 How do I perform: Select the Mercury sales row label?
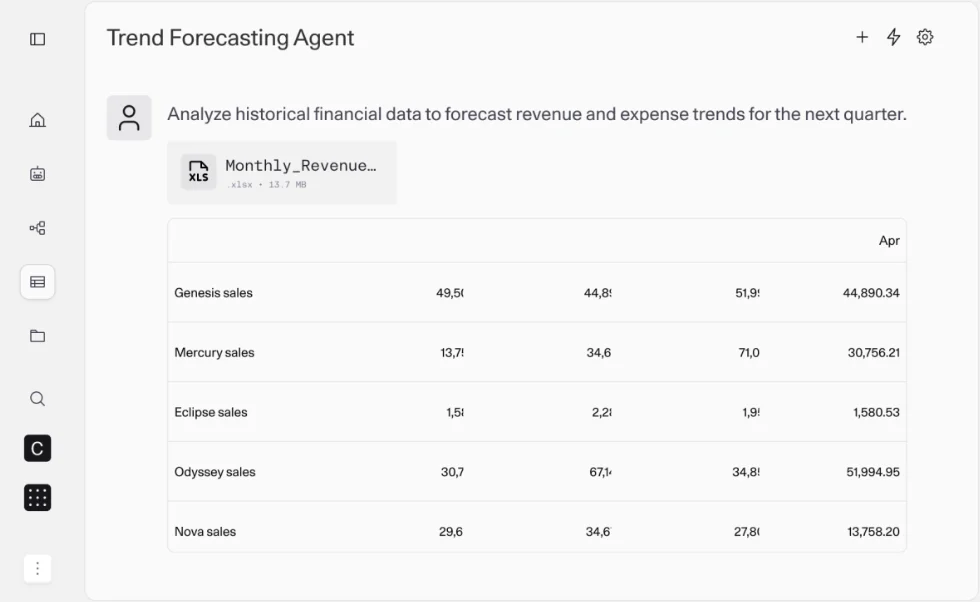pyautogui.click(x=214, y=353)
